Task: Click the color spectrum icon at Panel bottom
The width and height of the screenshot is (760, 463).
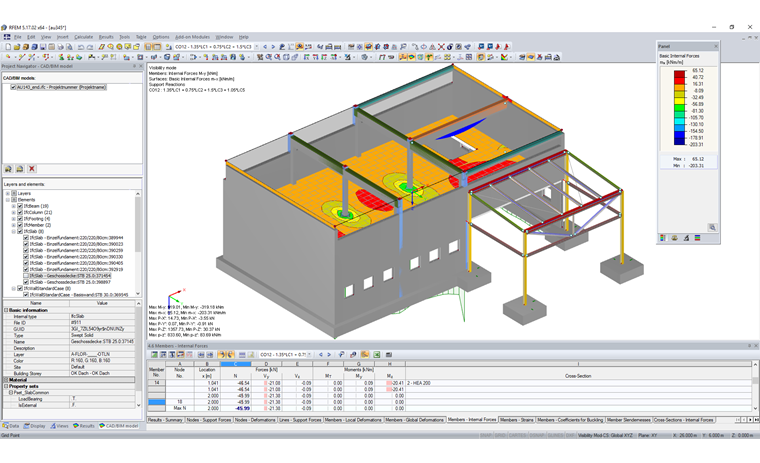Action: pyautogui.click(x=697, y=238)
